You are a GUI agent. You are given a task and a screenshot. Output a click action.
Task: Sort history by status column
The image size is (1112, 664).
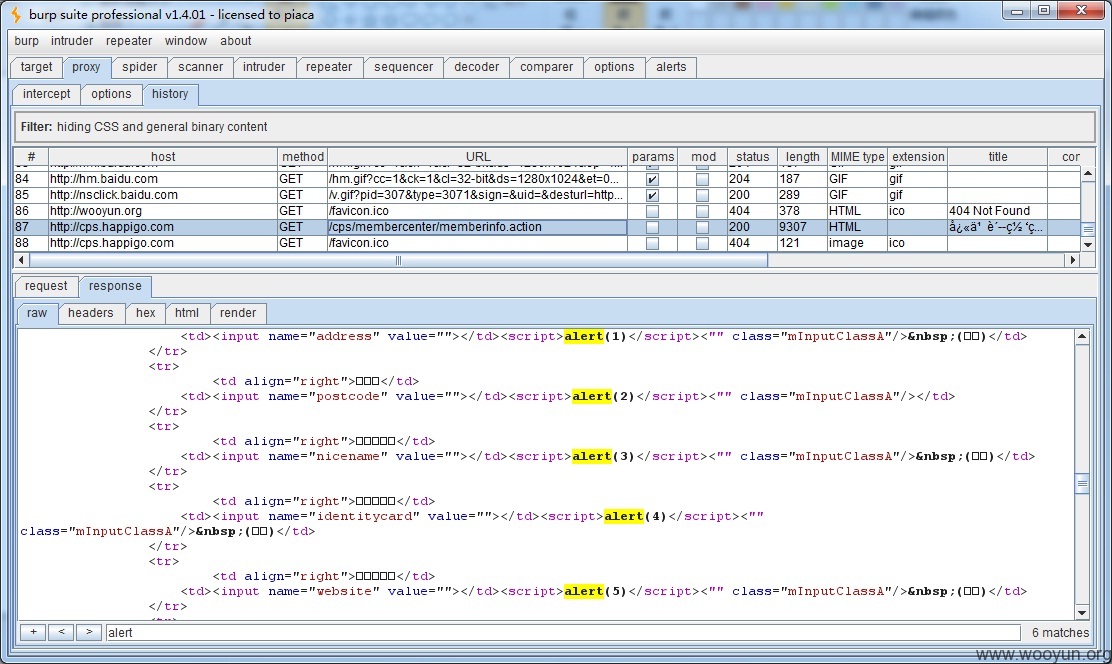pos(752,157)
